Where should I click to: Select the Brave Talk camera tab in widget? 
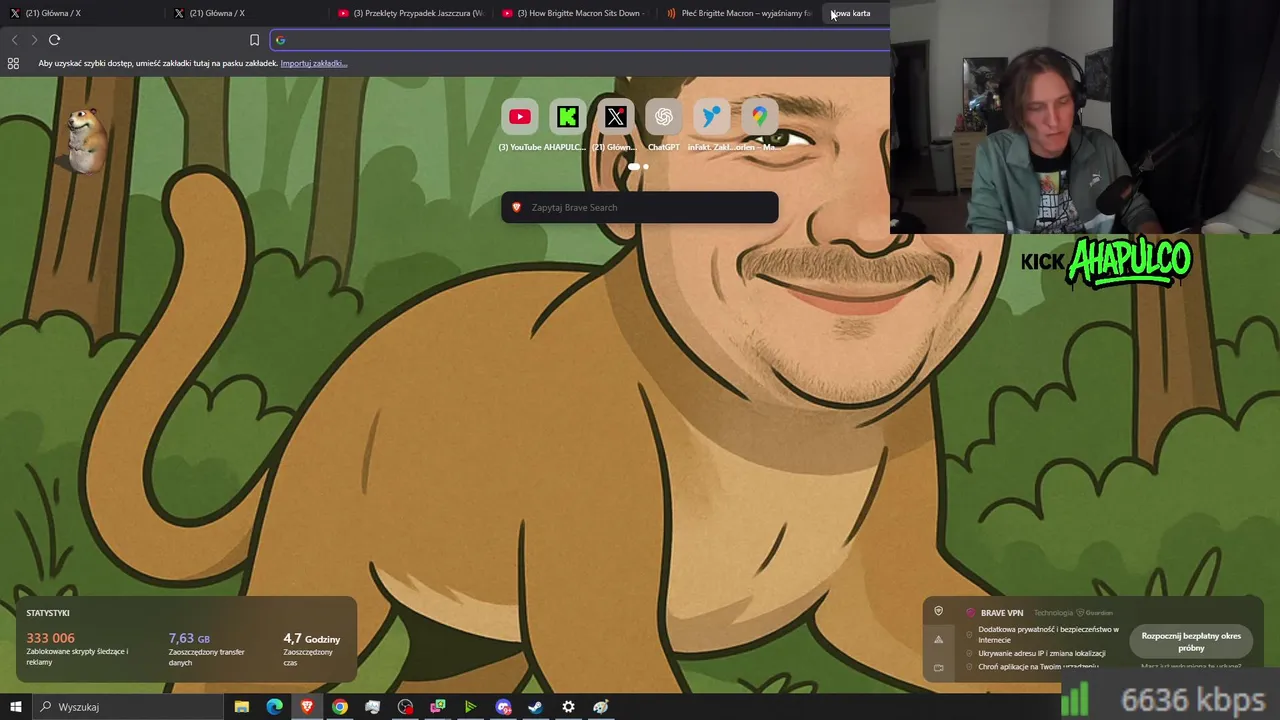pos(938,667)
